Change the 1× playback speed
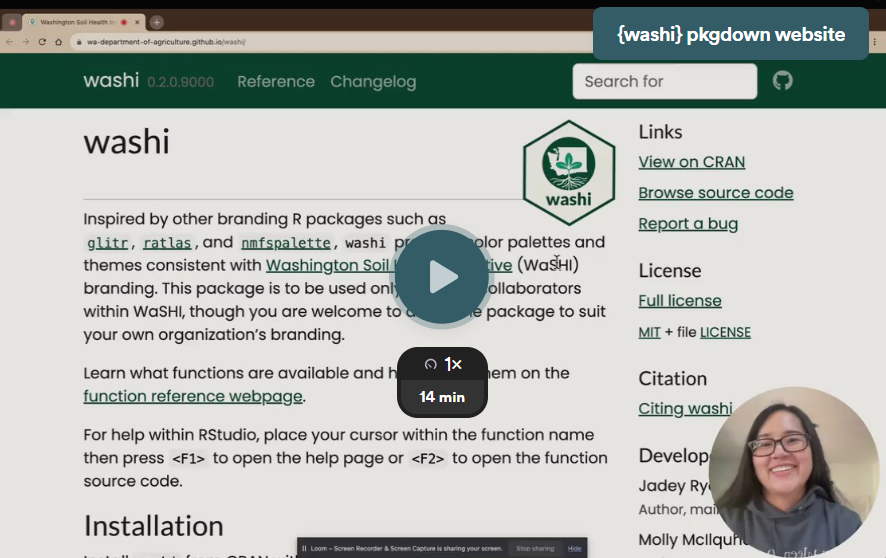Image resolution: width=886 pixels, height=558 pixels. (x=443, y=365)
